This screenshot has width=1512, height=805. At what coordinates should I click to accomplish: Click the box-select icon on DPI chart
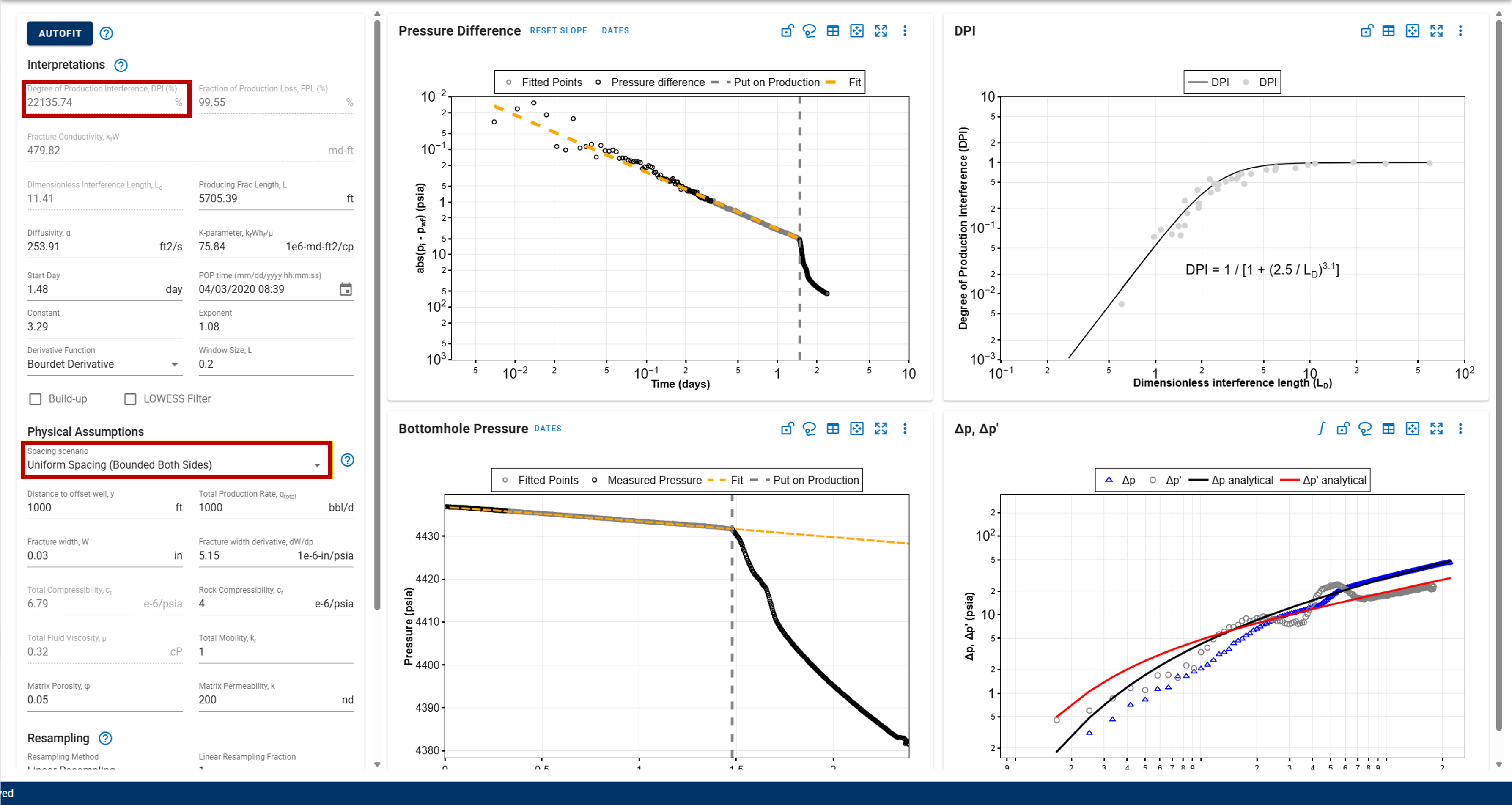click(1413, 30)
